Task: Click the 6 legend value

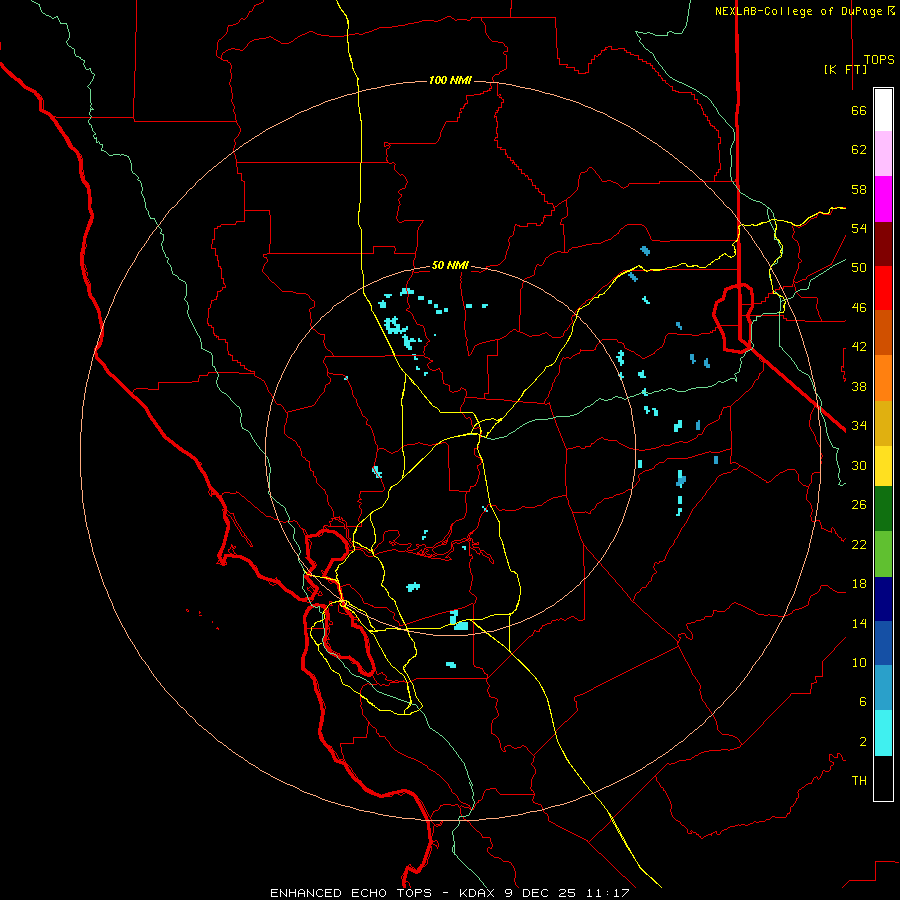Action: click(x=863, y=702)
